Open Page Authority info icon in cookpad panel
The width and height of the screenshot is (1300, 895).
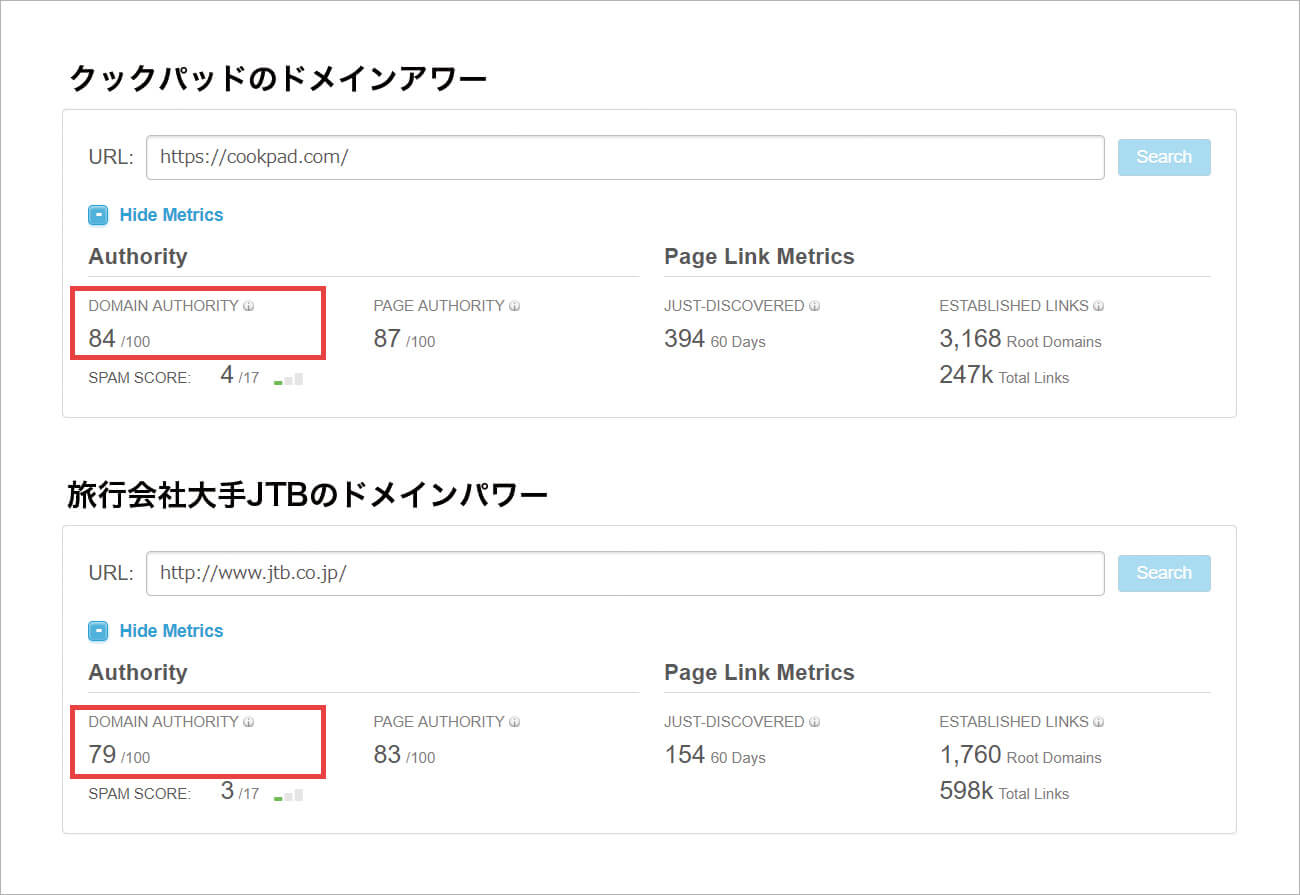[x=515, y=306]
